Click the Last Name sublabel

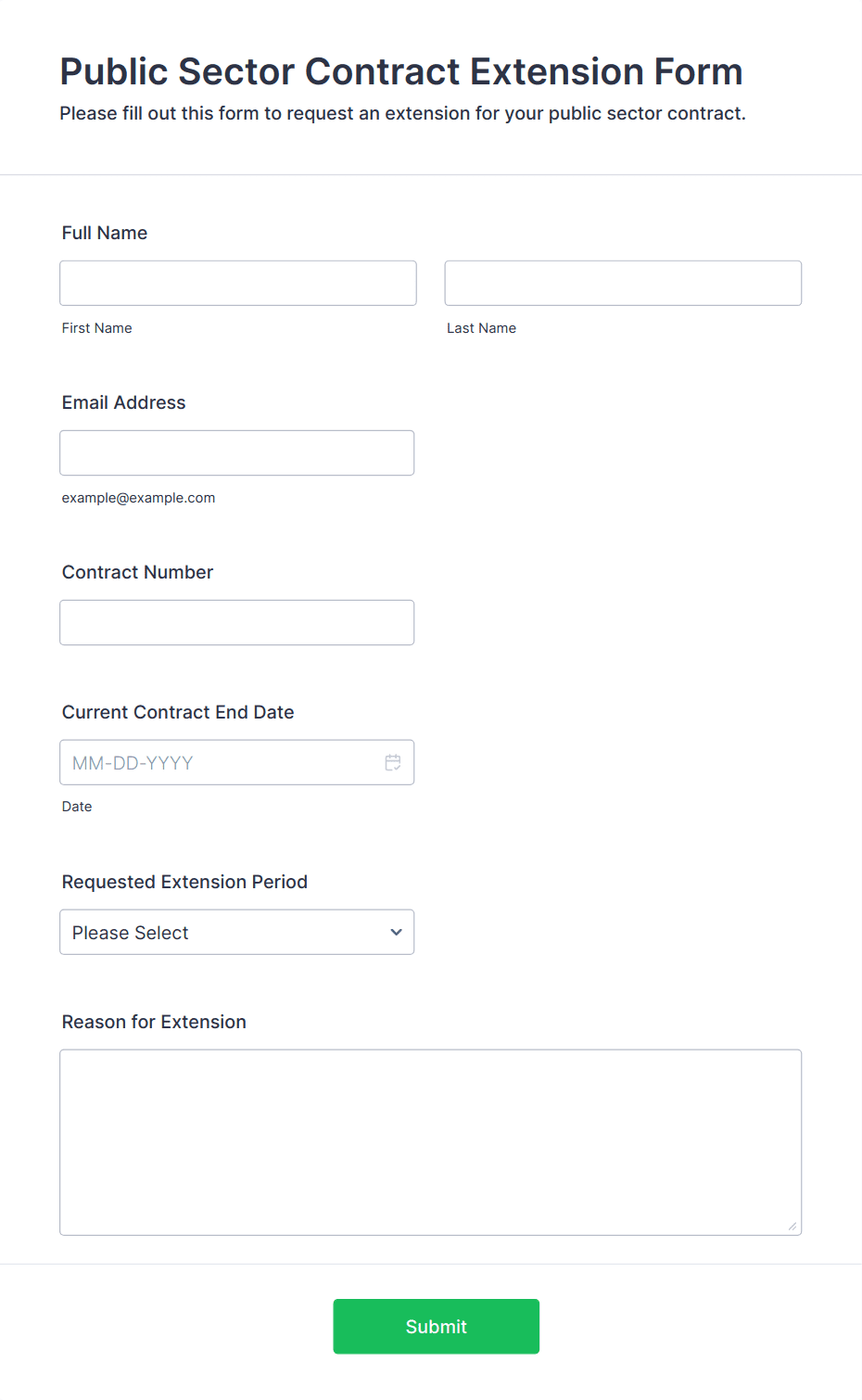(482, 328)
